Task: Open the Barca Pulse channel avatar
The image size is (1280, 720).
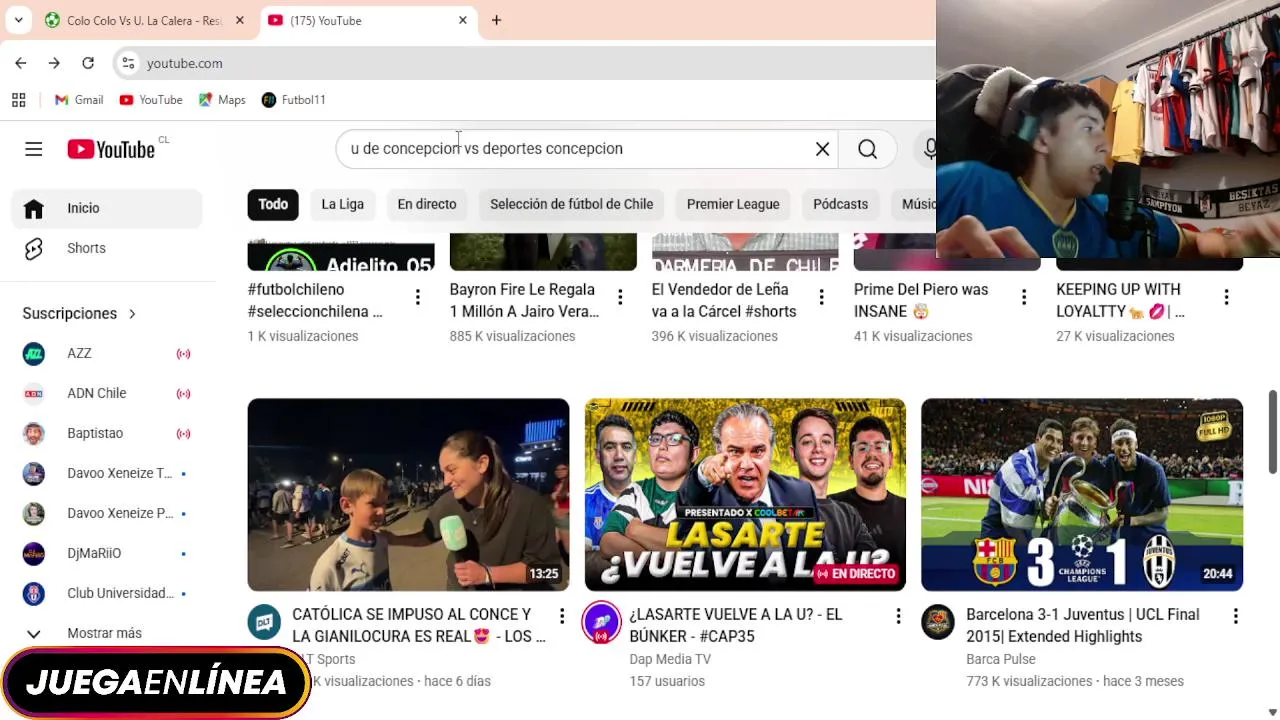Action: pyautogui.click(x=938, y=622)
